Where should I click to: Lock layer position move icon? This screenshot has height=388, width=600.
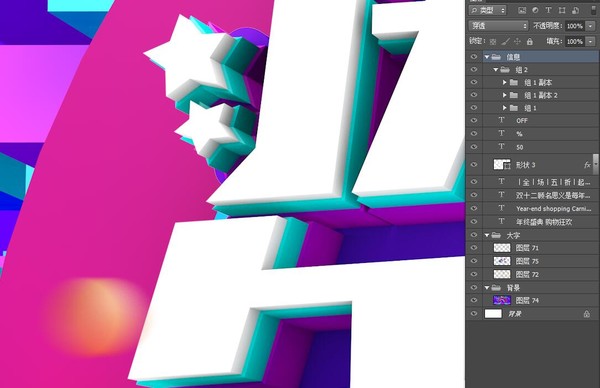[x=517, y=41]
